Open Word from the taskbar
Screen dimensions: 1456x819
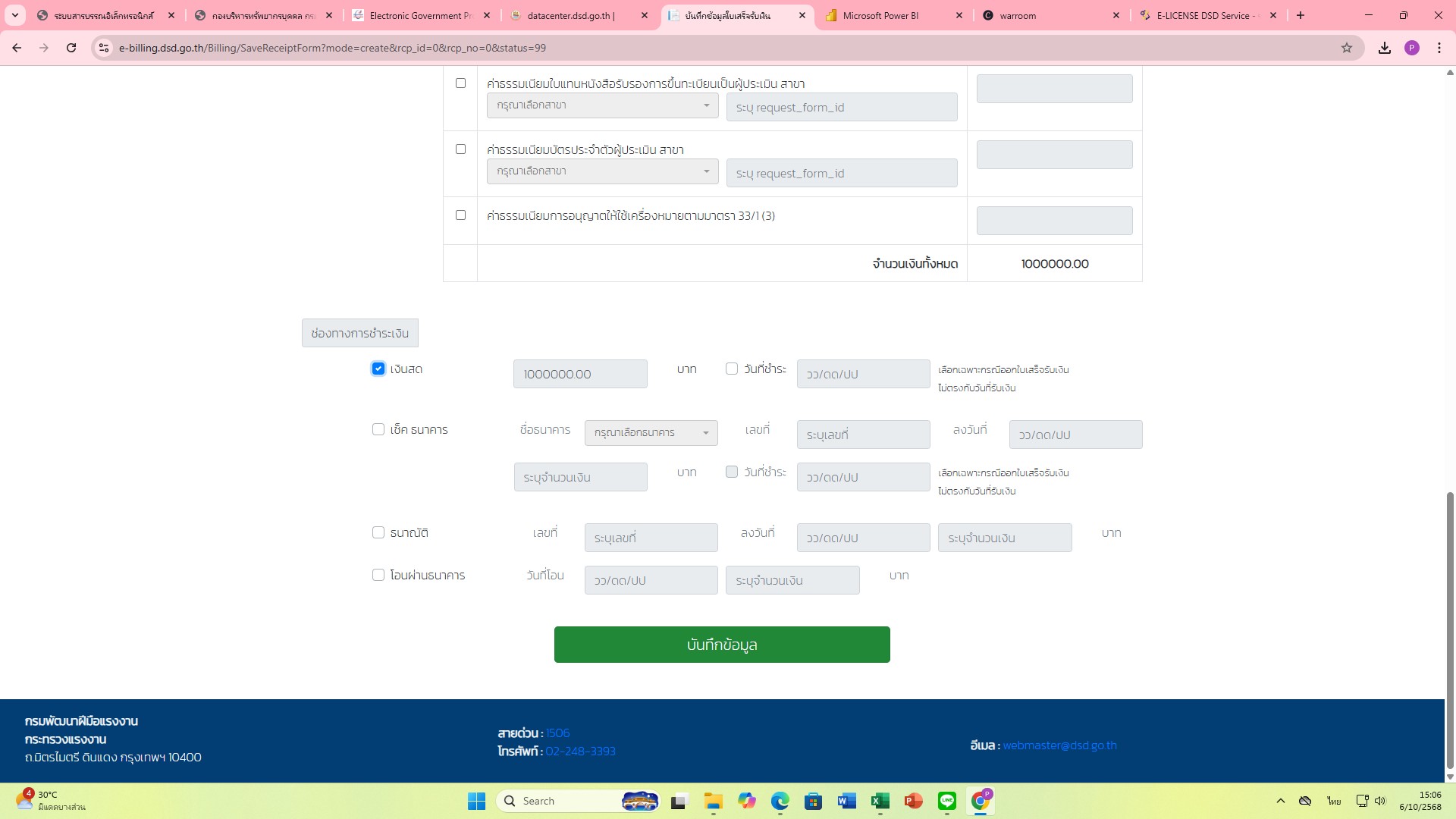click(x=846, y=801)
